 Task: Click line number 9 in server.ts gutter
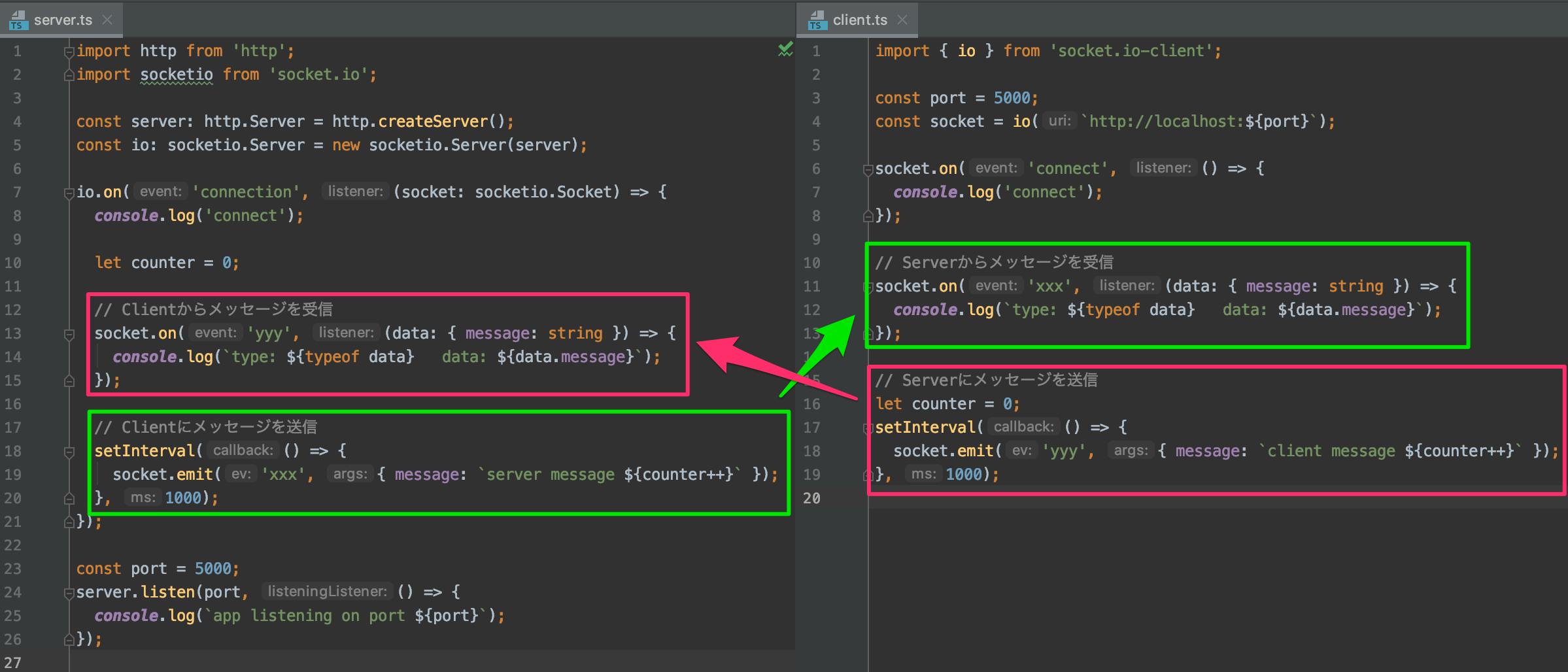coord(18,239)
